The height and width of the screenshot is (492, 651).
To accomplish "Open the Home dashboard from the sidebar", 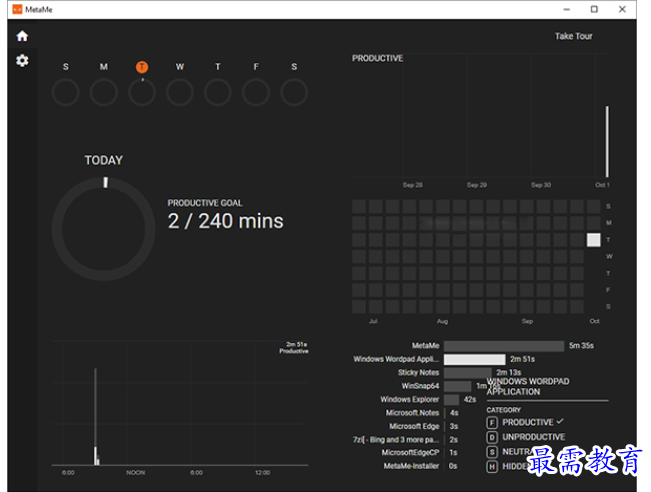I will coord(22,36).
